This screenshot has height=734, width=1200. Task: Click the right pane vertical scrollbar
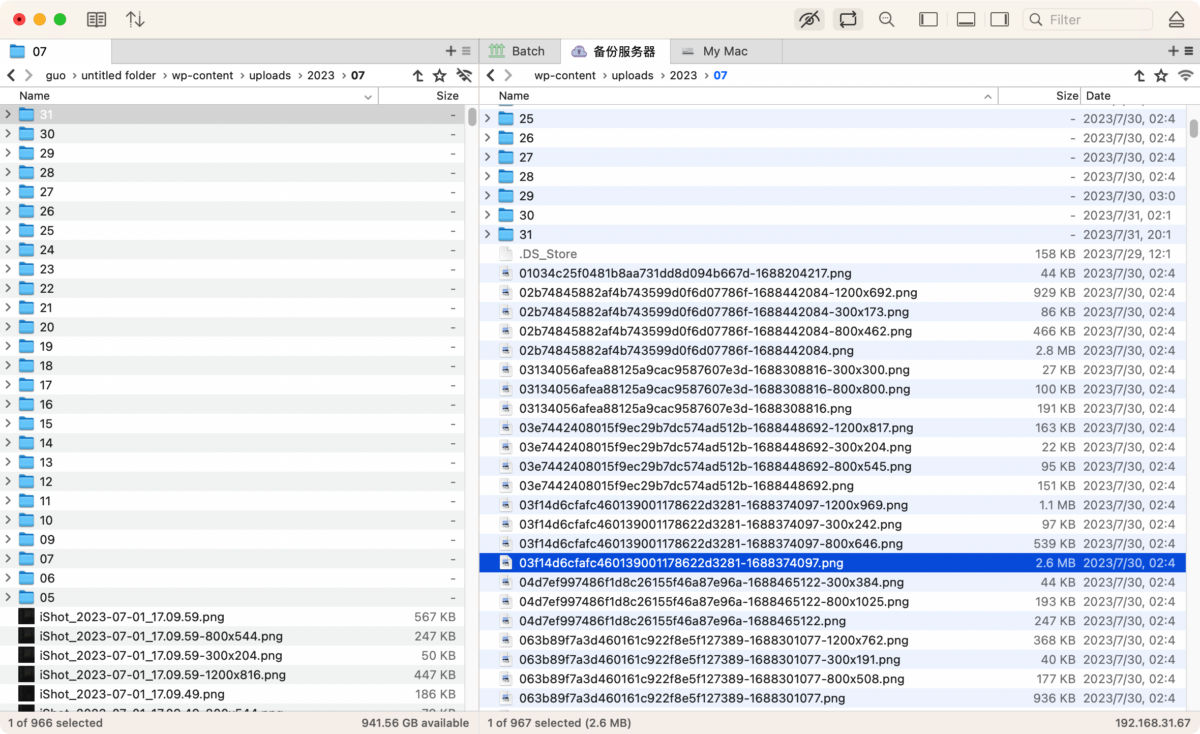pos(1193,128)
